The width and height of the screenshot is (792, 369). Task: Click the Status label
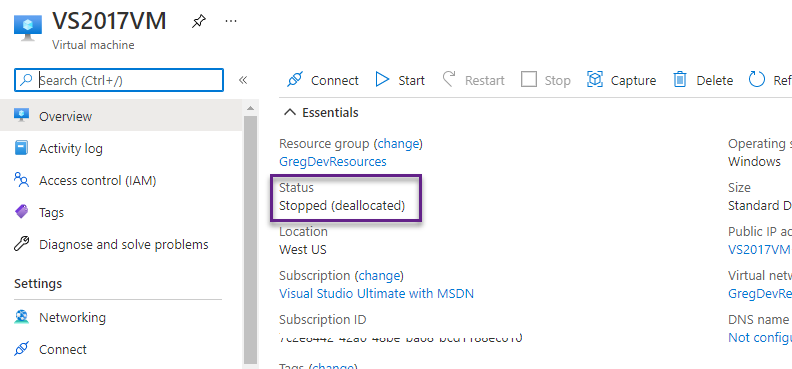pos(296,187)
